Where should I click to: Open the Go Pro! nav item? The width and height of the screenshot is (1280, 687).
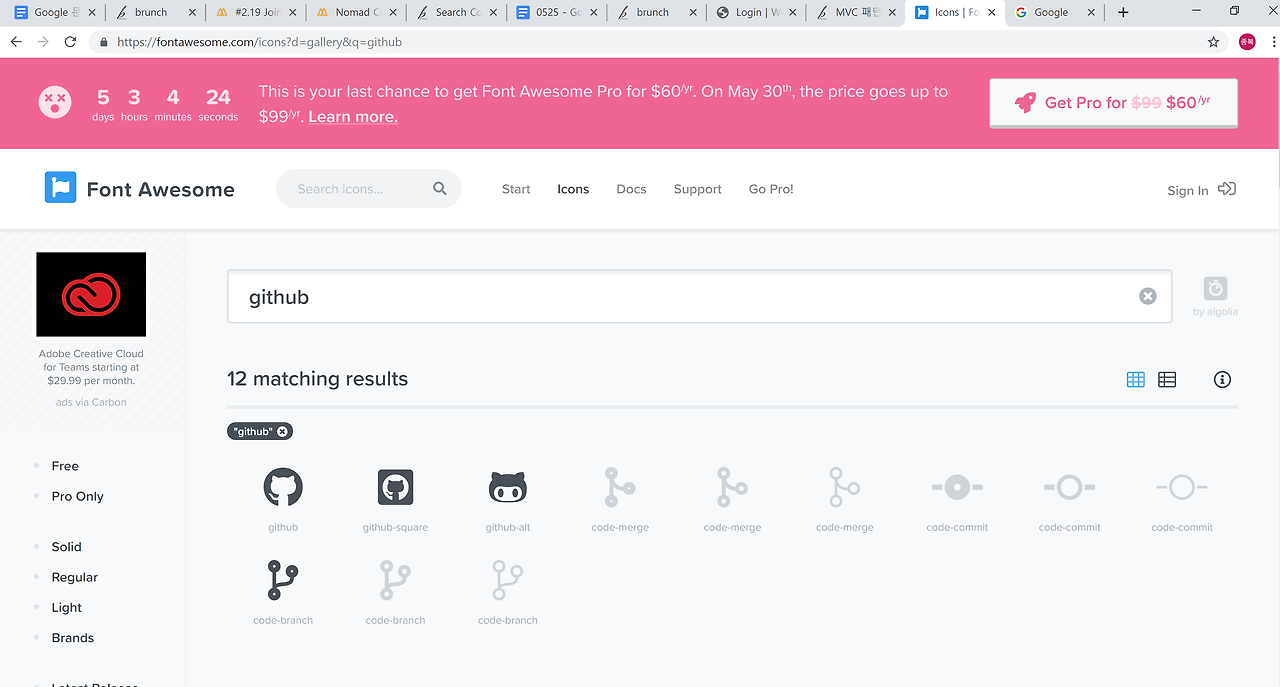click(771, 189)
